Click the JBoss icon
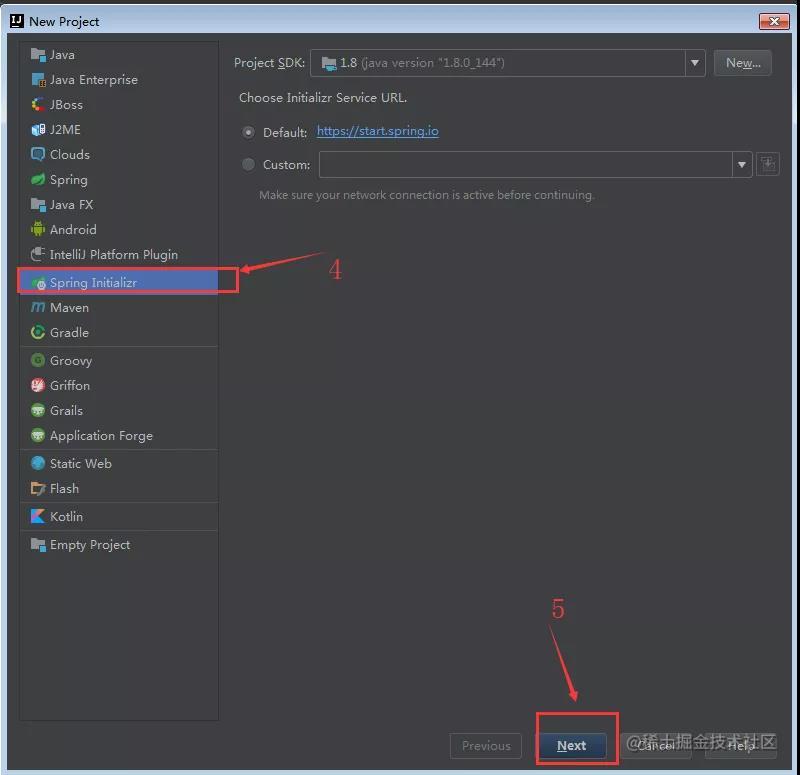Viewport: 800px width, 775px height. (38, 105)
